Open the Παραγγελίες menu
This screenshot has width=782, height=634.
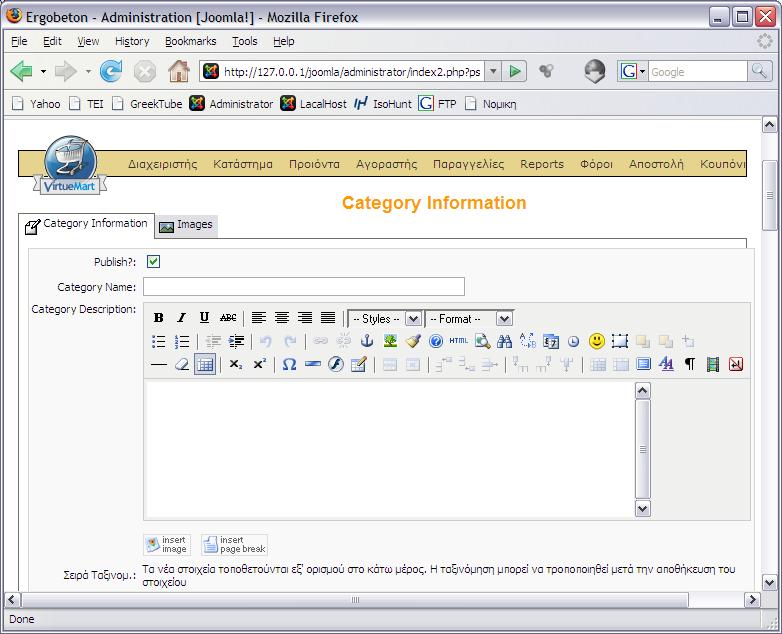click(468, 164)
